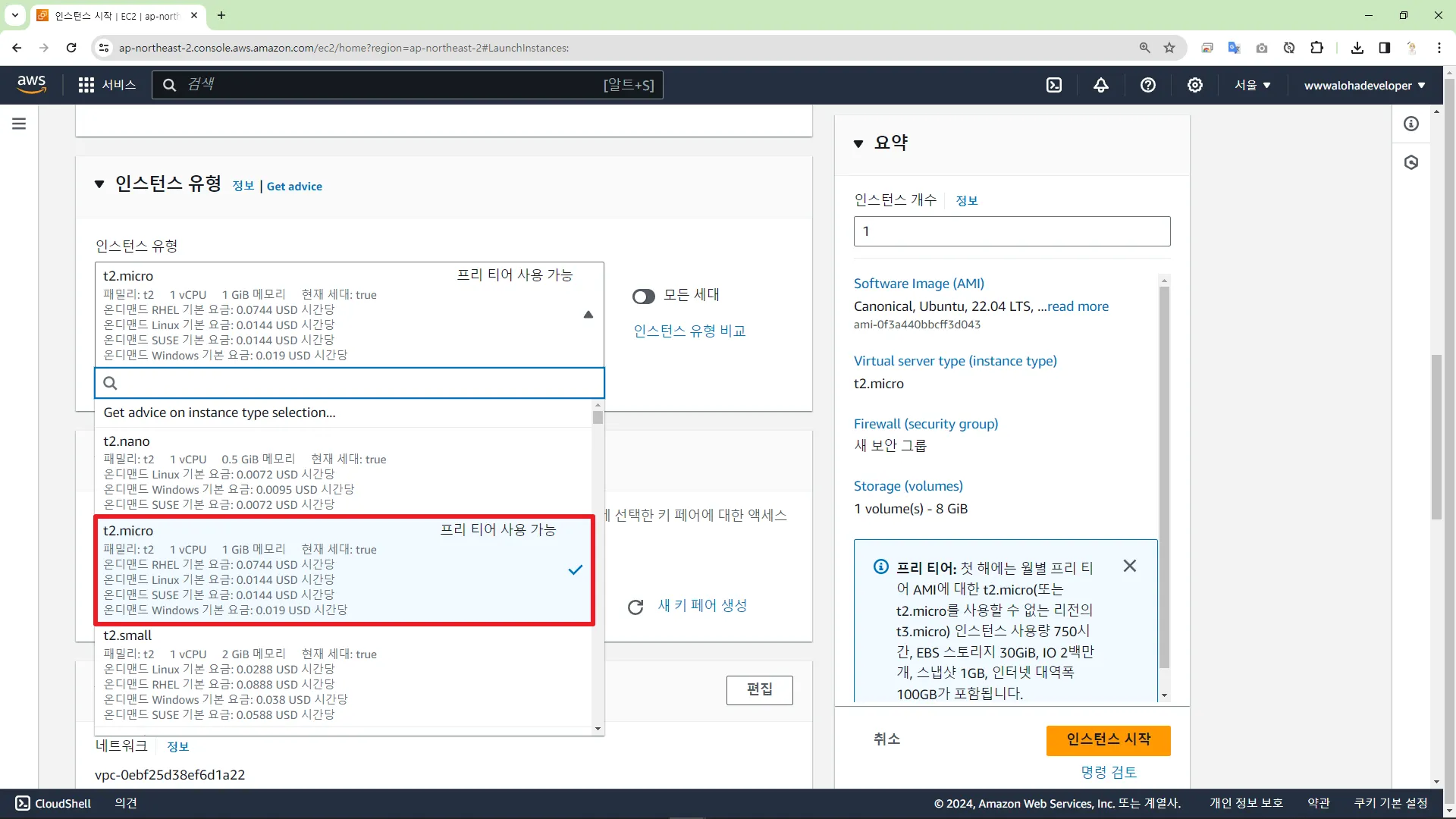Open the wwwalohadeveloper account menu
Screen dimensions: 1456x819
click(x=1364, y=85)
